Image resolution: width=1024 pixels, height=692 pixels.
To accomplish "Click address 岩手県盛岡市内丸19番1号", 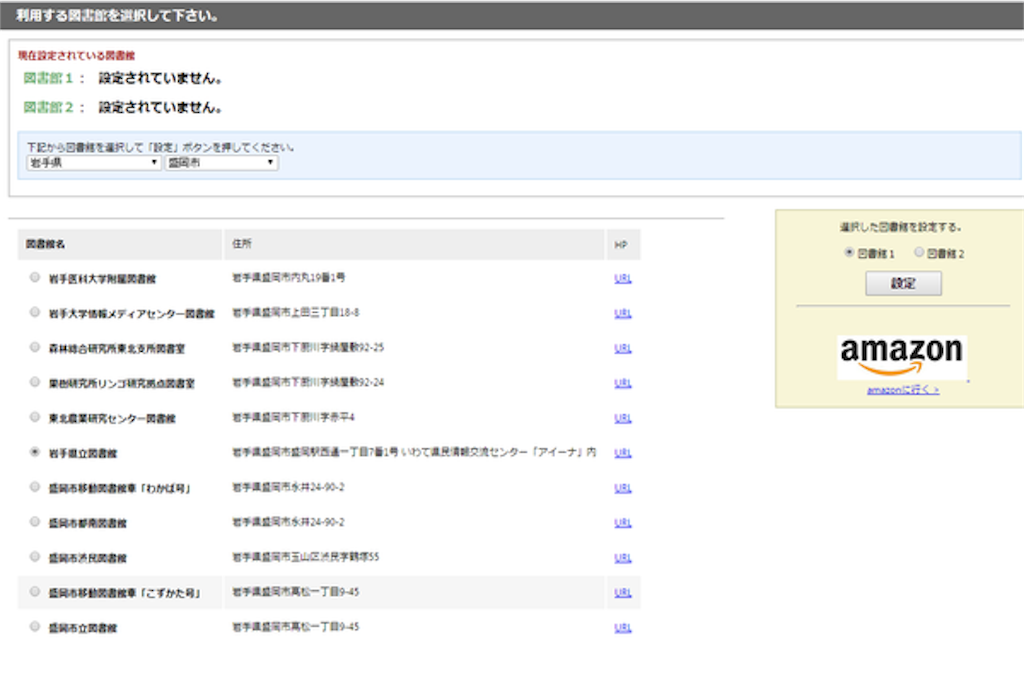I will click(289, 277).
